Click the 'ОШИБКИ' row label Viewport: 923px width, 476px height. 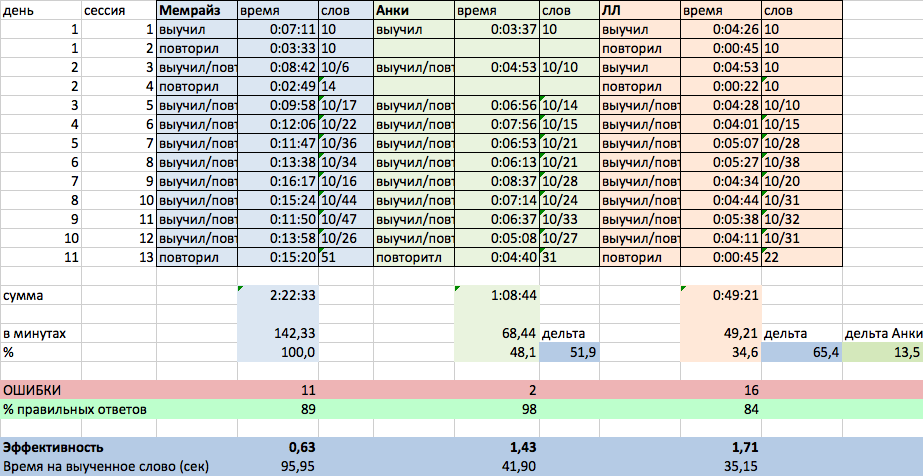click(32, 390)
